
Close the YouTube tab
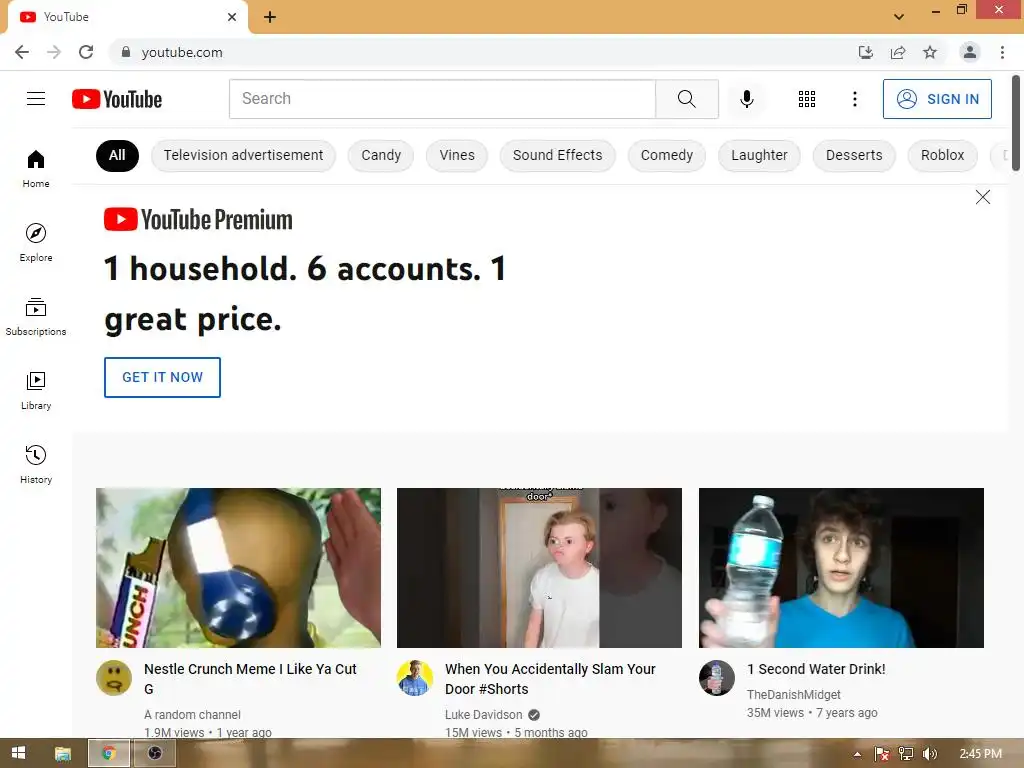pos(232,17)
